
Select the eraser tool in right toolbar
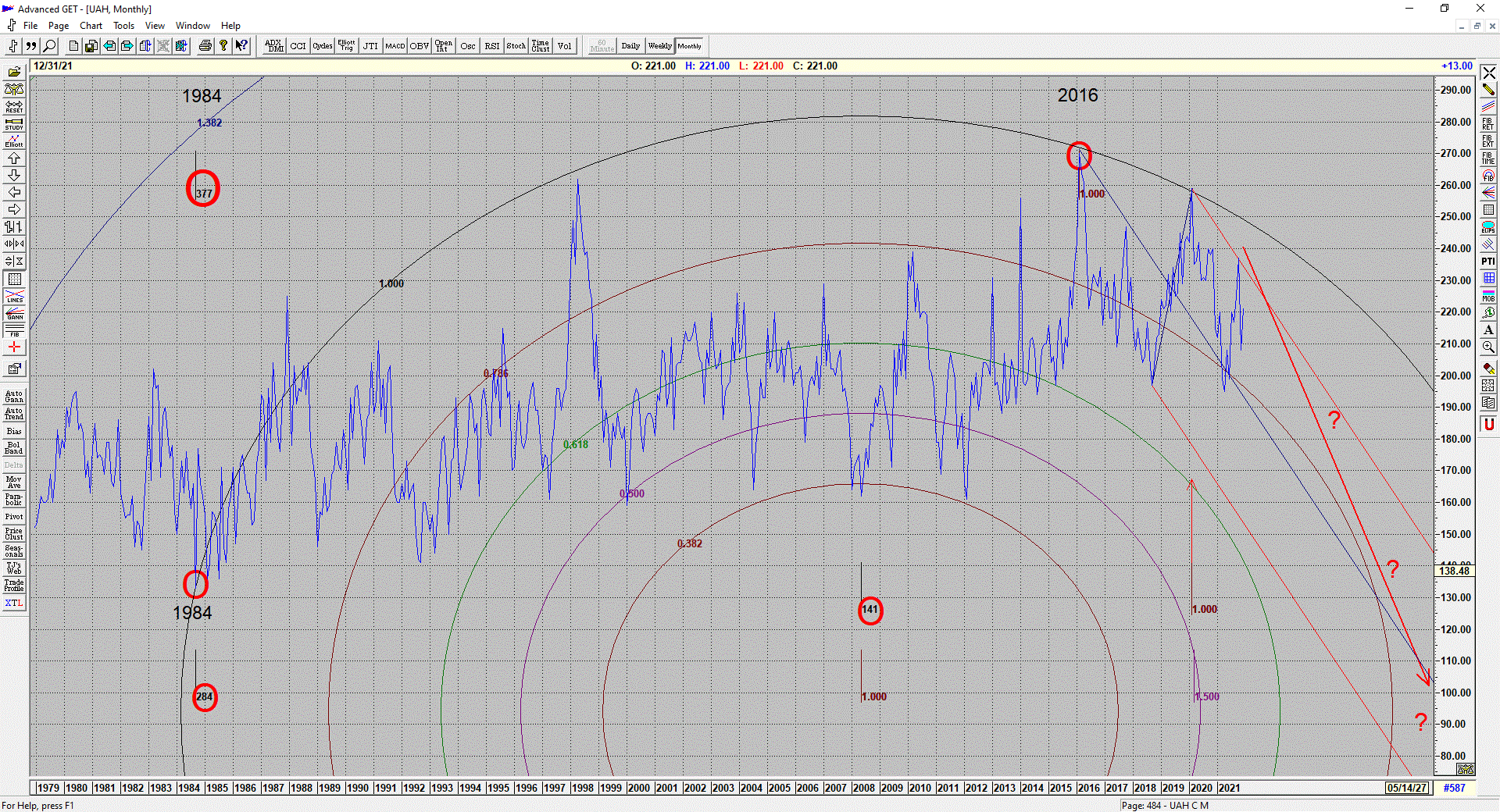point(1488,369)
